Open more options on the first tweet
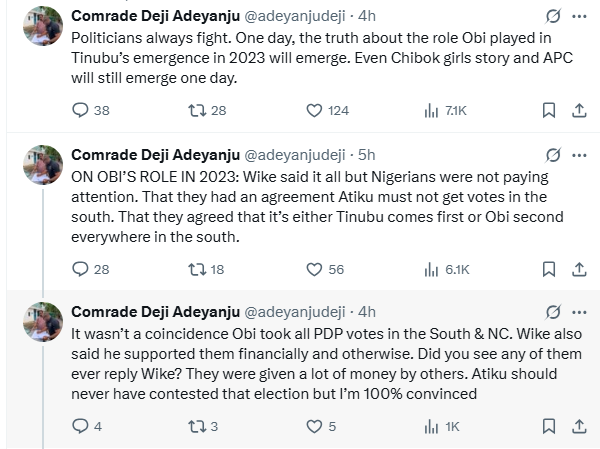This screenshot has width=600, height=449. (579, 17)
